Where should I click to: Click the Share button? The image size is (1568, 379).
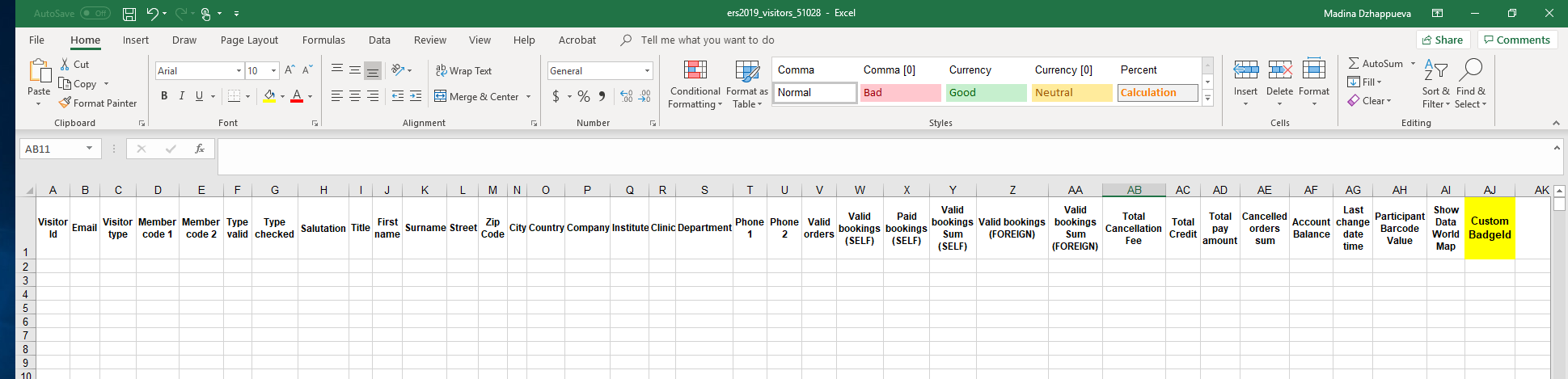(1442, 40)
